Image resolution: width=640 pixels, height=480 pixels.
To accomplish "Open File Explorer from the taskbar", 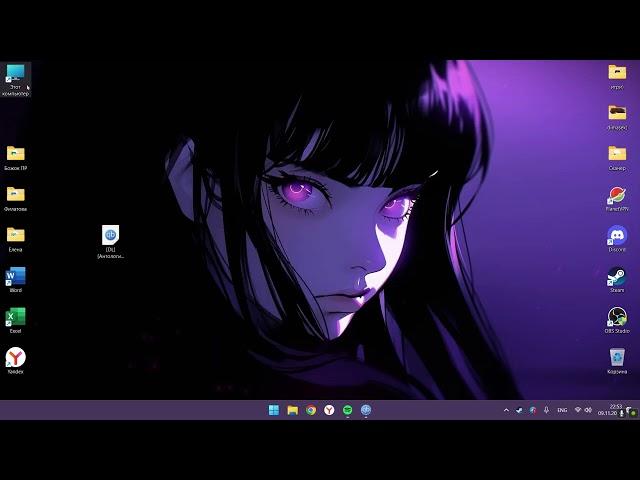I will (x=293, y=410).
